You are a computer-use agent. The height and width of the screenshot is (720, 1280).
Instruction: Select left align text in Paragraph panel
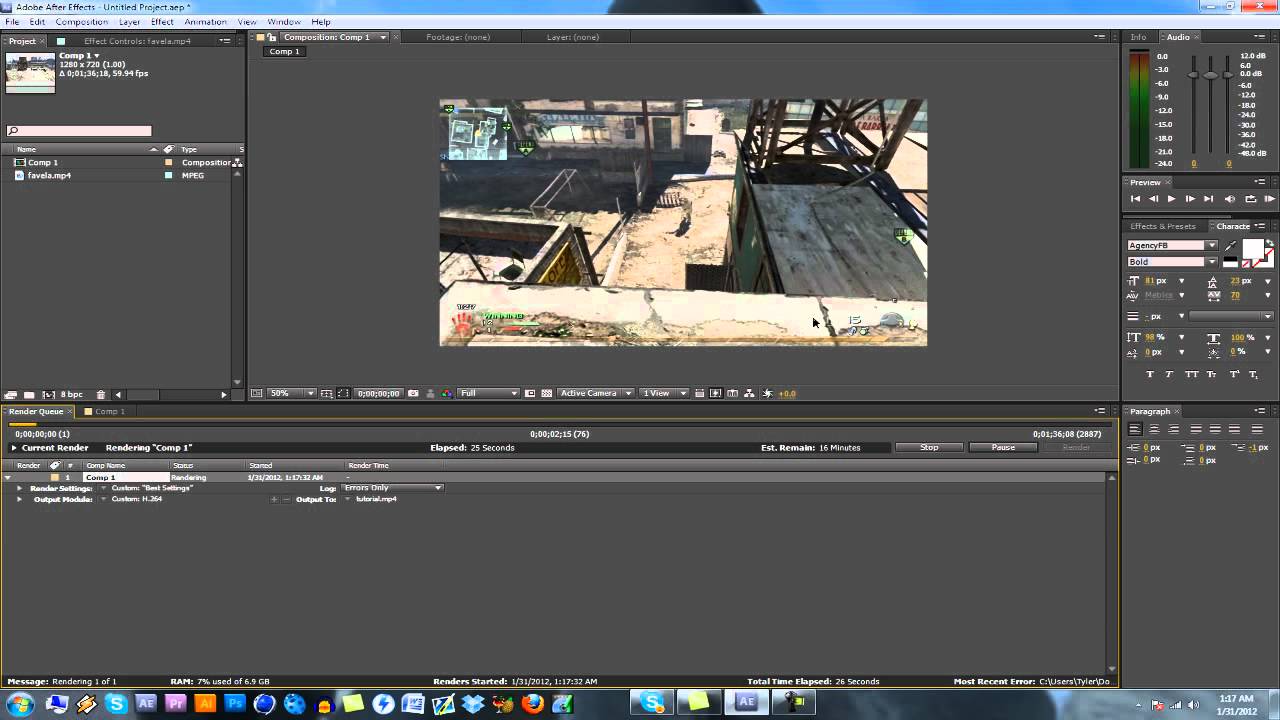click(x=1135, y=429)
